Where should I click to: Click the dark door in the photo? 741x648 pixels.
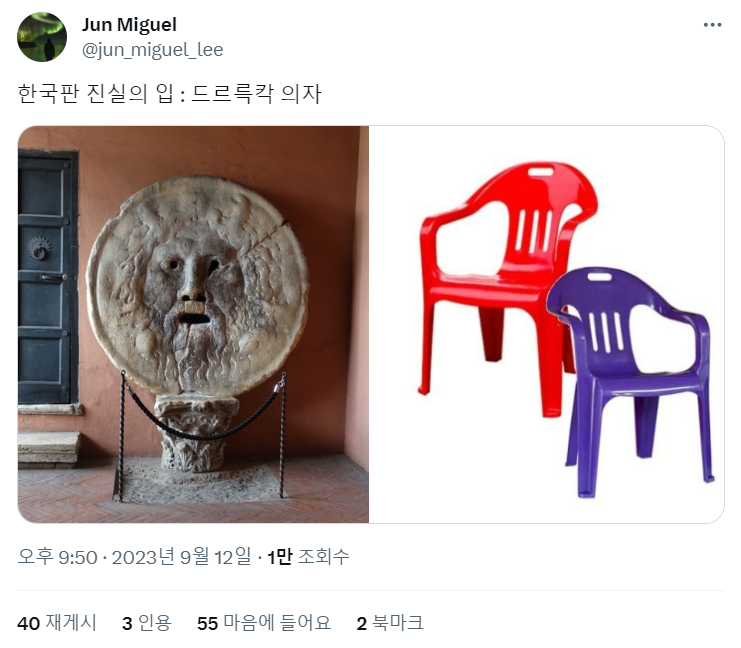coord(48,277)
